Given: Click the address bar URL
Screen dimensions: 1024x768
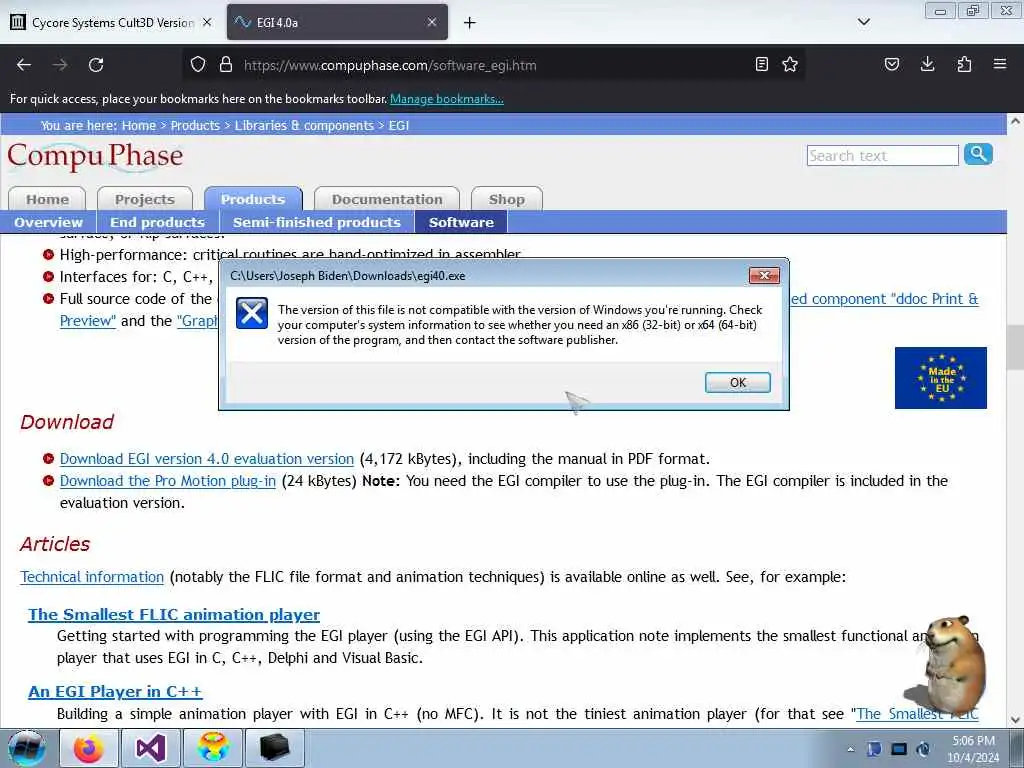Looking at the screenshot, I should (x=390, y=65).
